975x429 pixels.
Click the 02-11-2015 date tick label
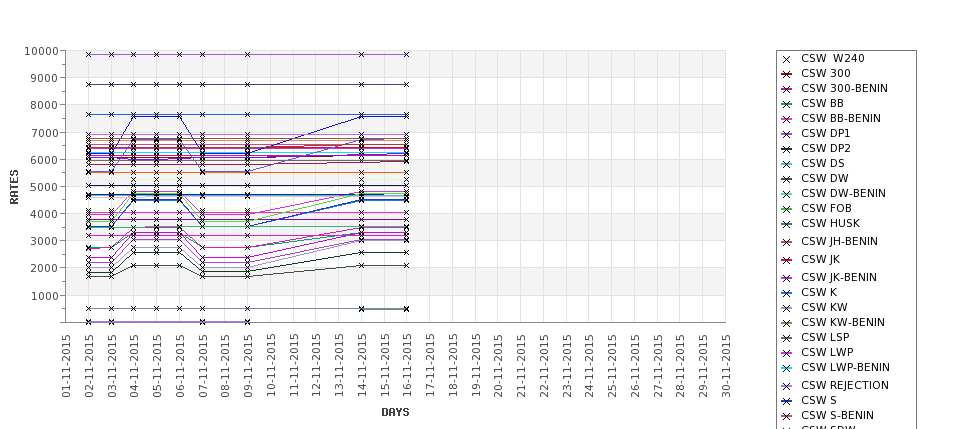click(89, 366)
